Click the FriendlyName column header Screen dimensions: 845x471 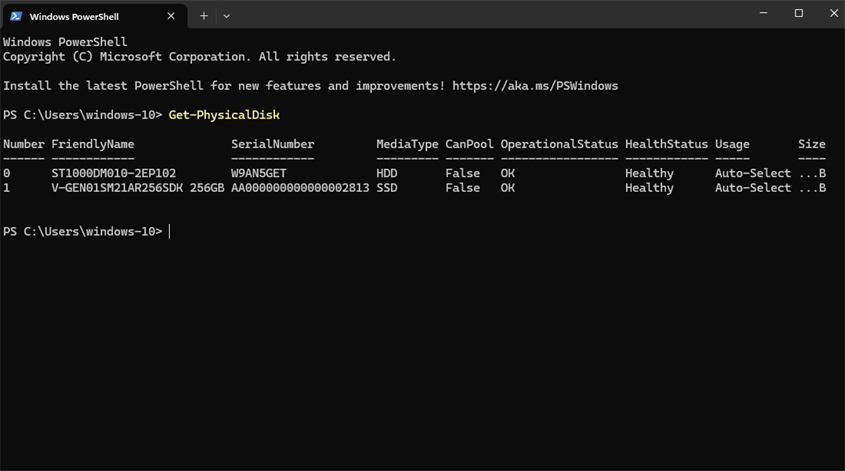93,144
